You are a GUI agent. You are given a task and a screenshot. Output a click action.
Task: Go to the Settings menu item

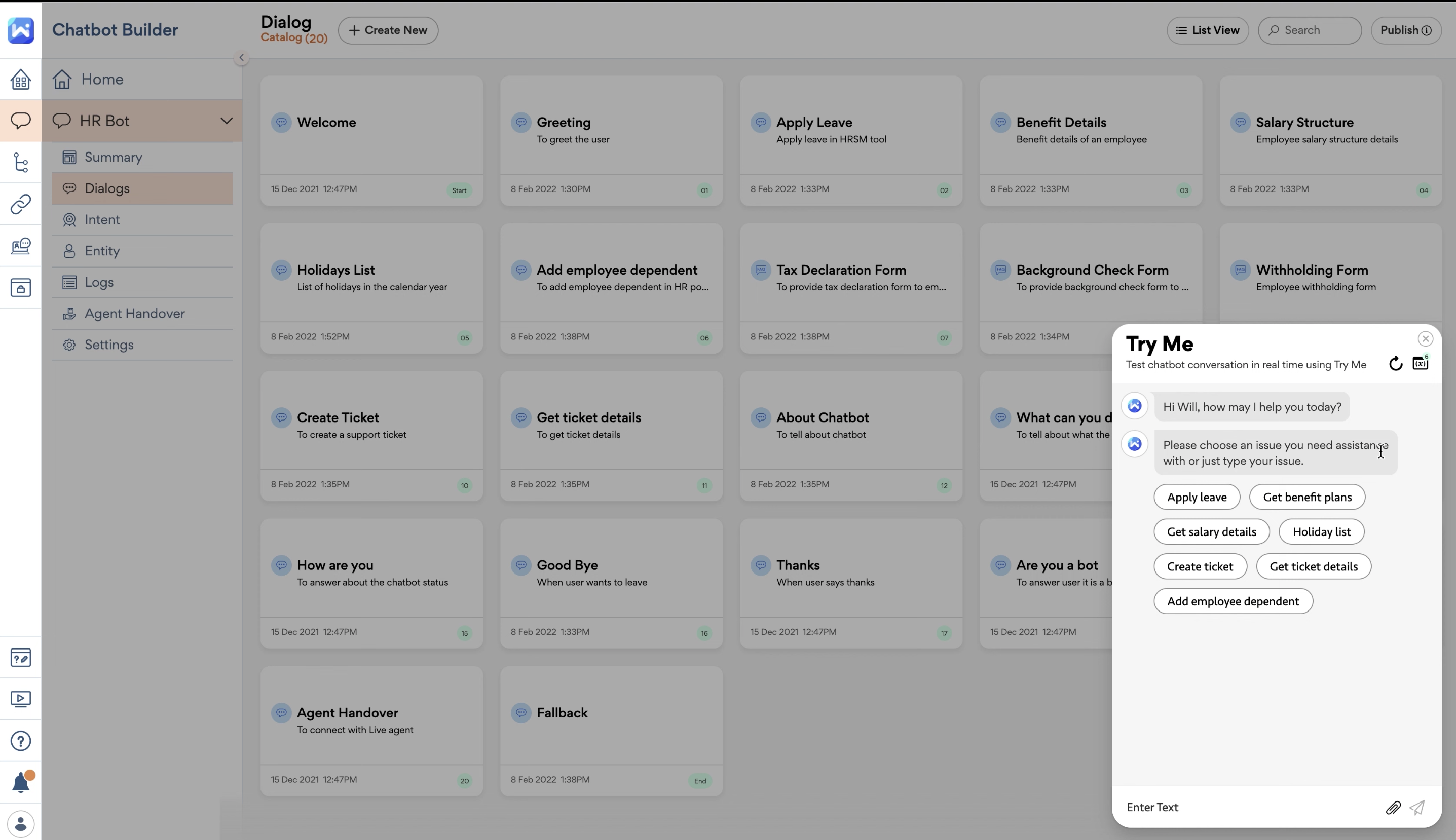pyautogui.click(x=109, y=345)
